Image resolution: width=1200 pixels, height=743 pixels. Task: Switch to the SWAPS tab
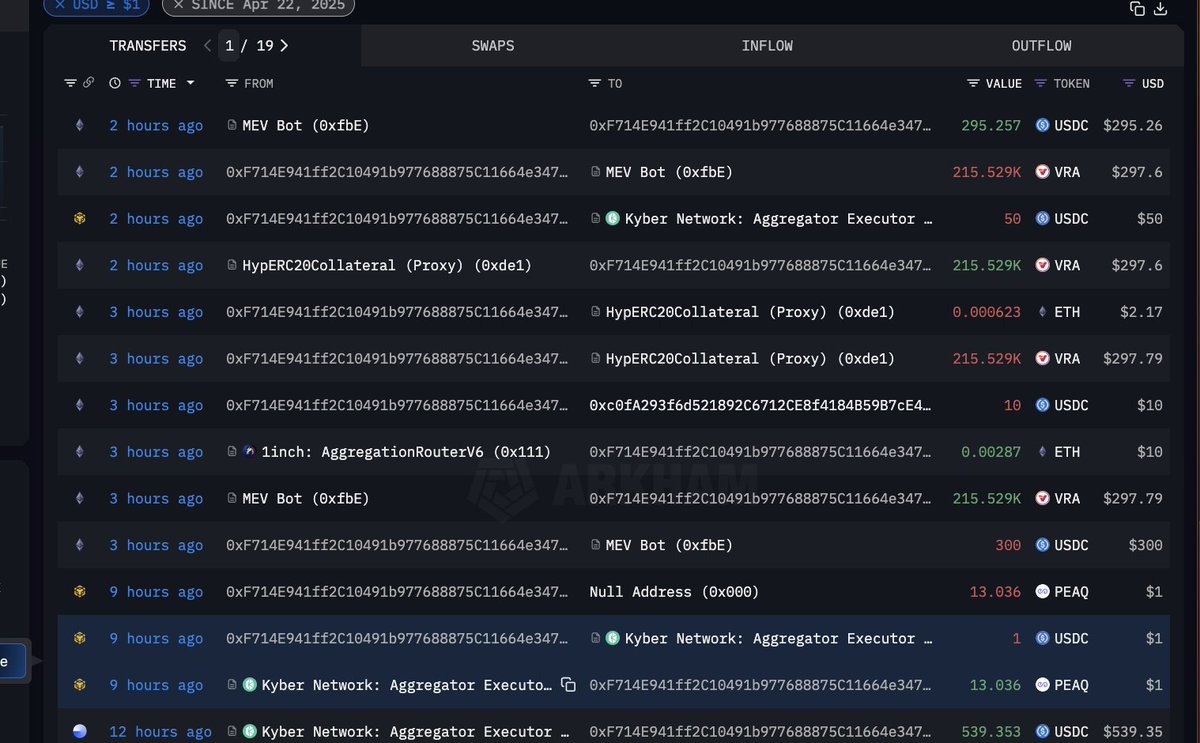(x=493, y=46)
